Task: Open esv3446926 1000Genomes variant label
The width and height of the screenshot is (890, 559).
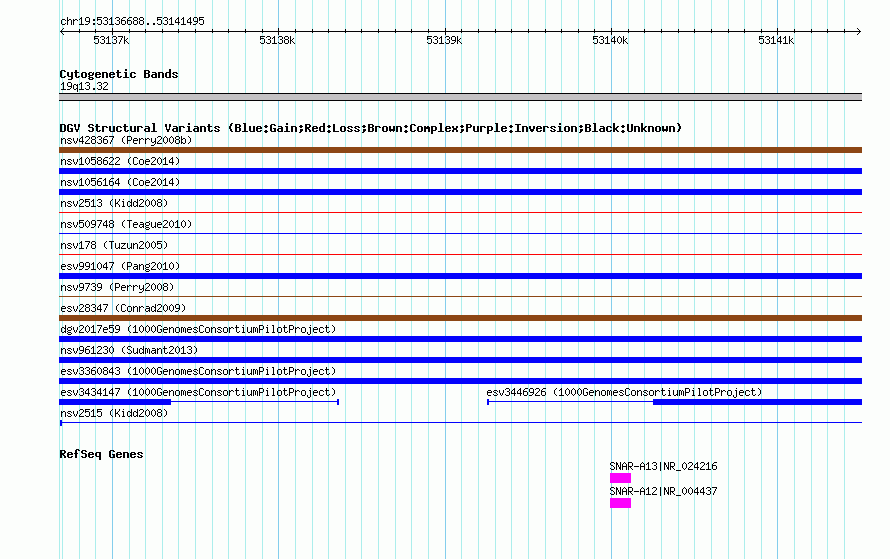Action: (624, 392)
